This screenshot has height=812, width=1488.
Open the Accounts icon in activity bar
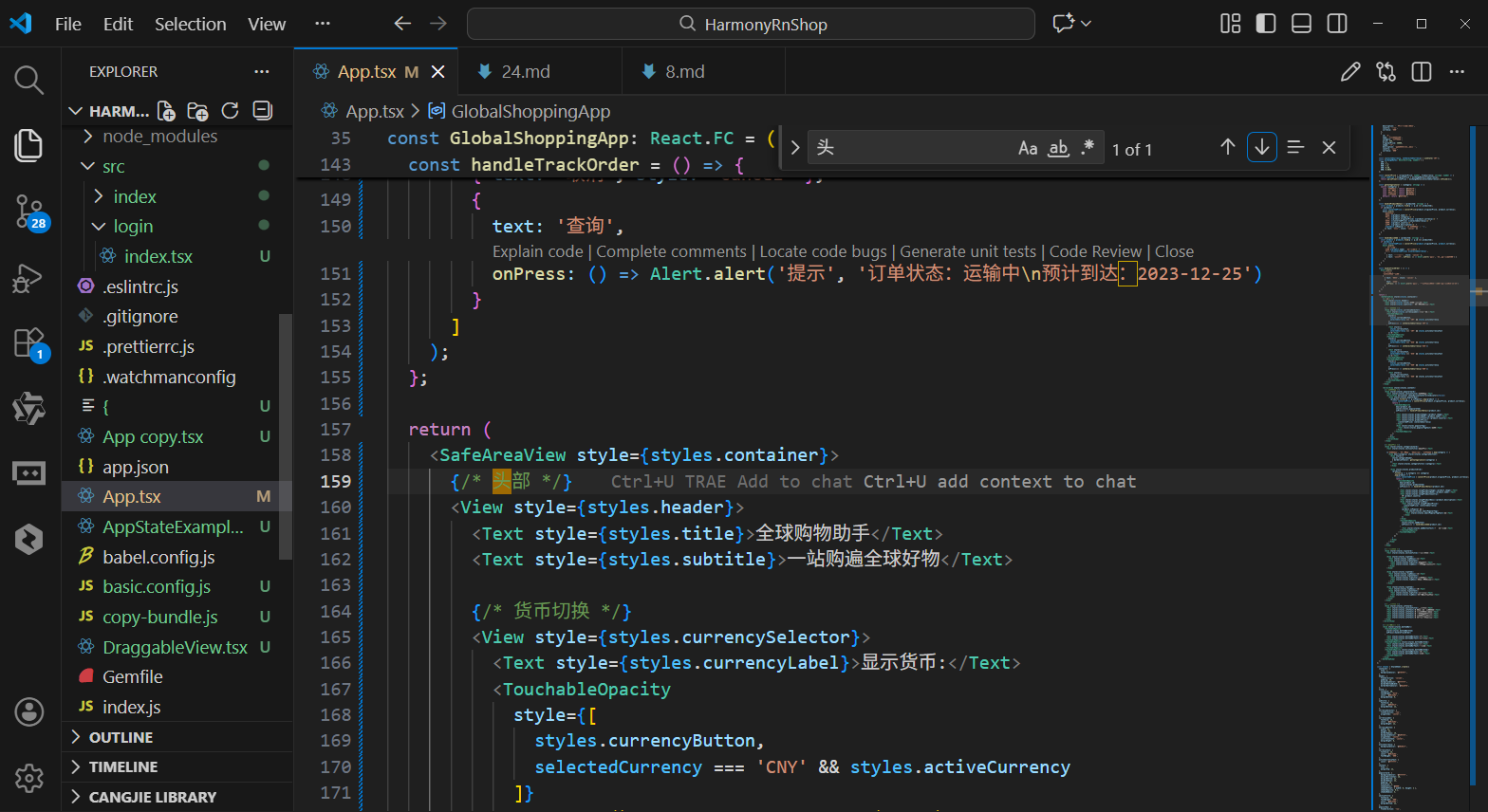coord(29,711)
